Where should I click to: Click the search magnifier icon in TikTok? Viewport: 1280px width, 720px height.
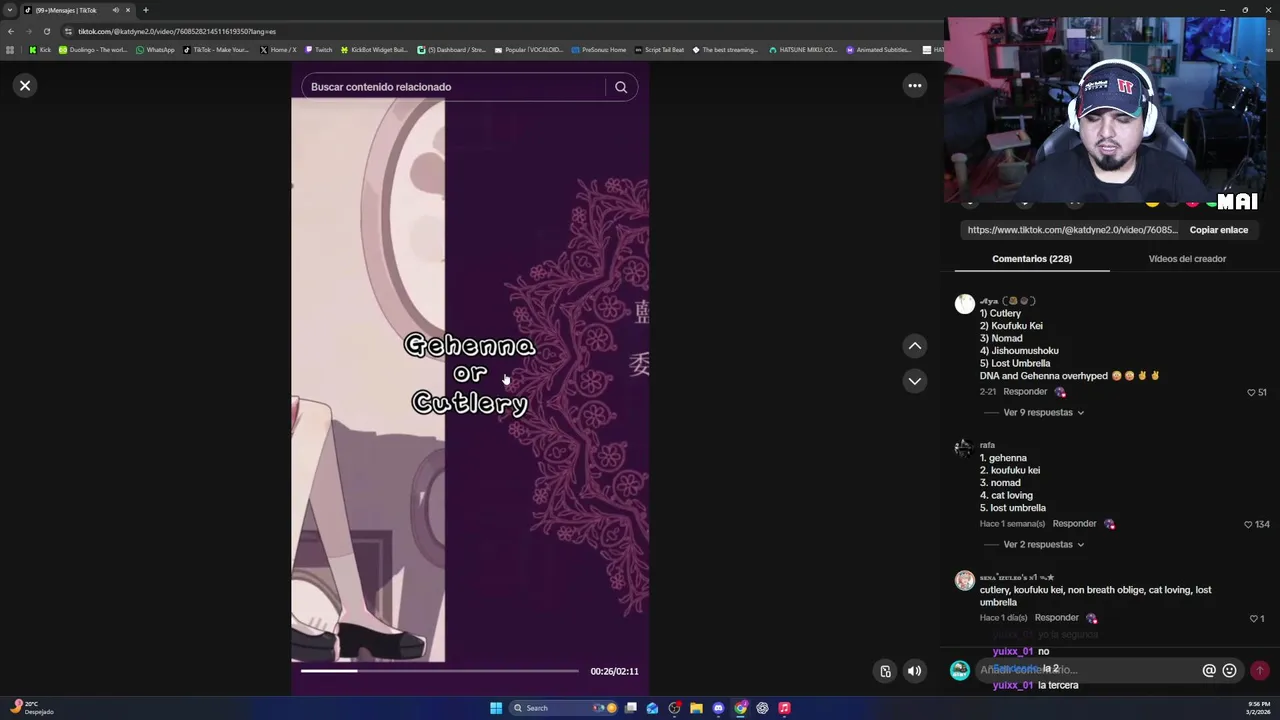tap(621, 87)
